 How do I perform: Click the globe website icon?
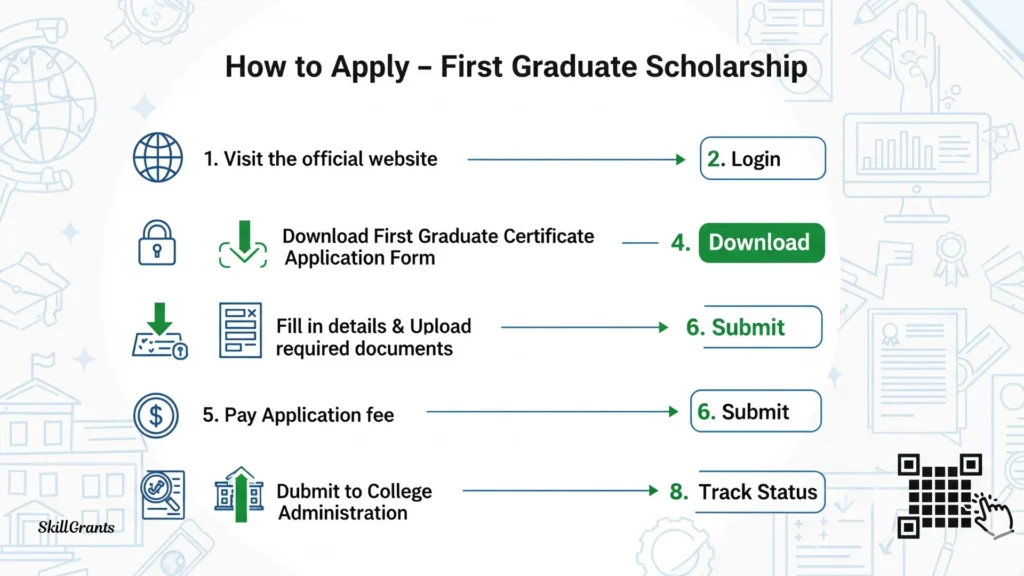(159, 159)
